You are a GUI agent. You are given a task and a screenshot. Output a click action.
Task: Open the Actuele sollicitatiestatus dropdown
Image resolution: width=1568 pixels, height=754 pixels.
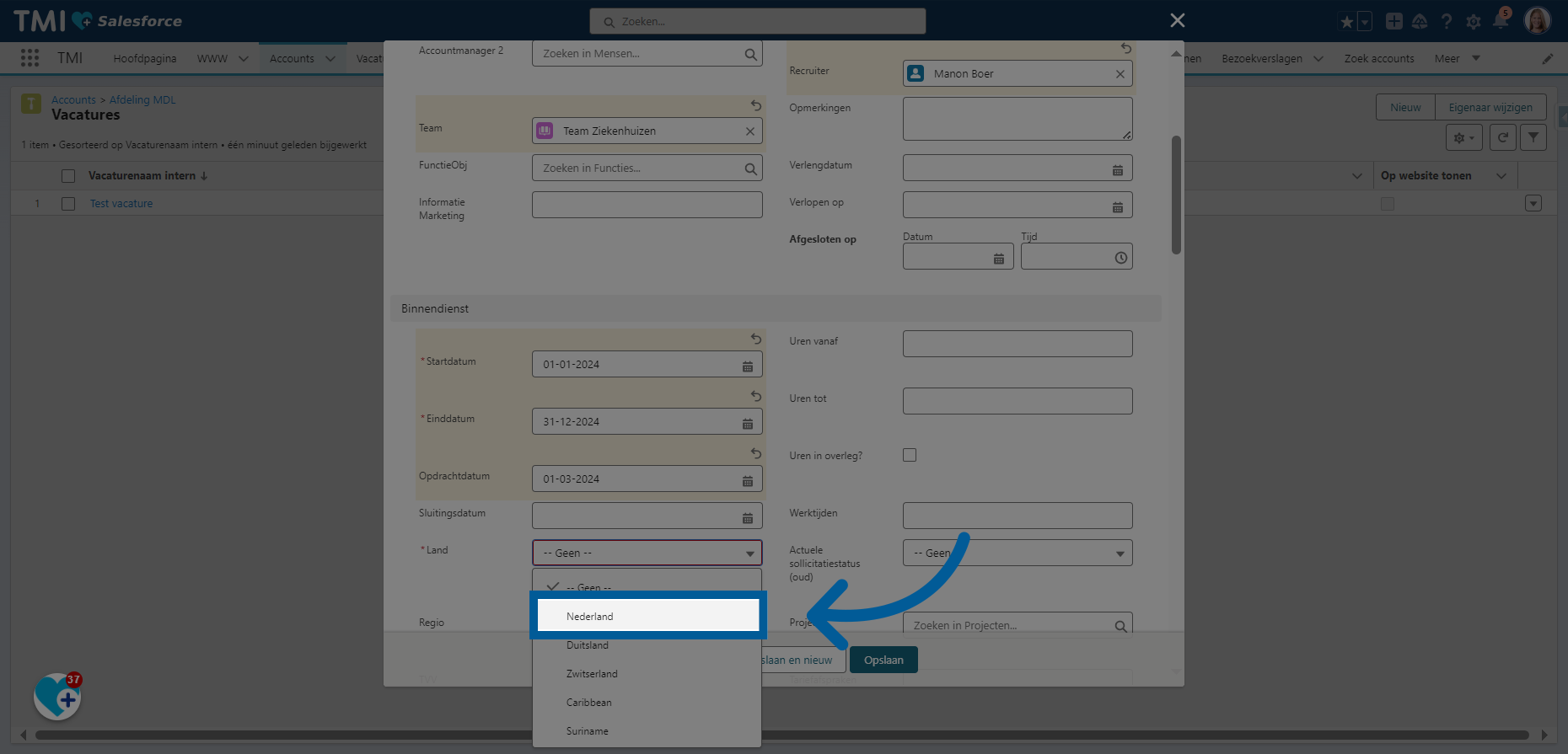(1018, 553)
